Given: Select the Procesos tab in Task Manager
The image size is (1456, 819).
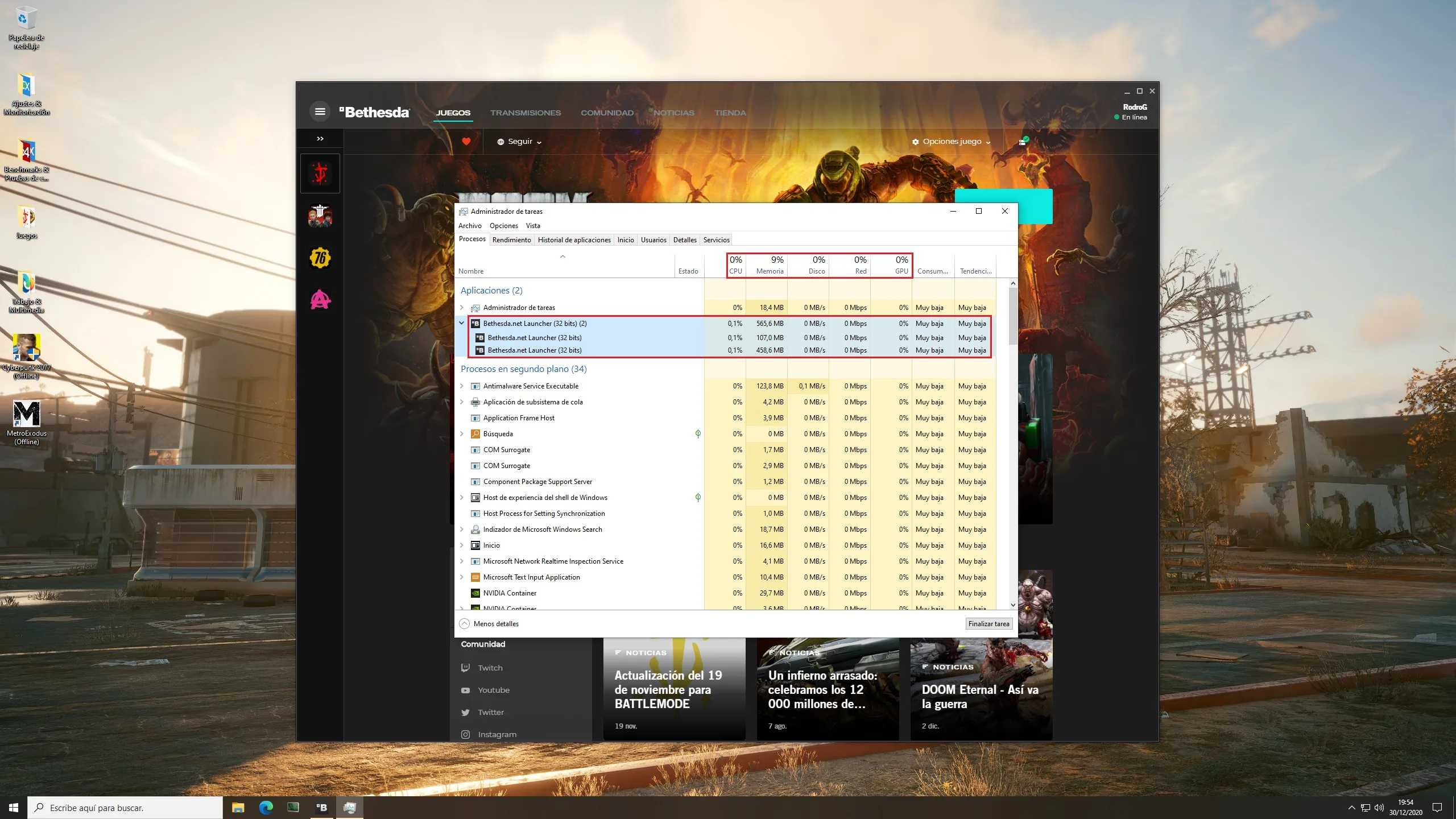Looking at the screenshot, I should tap(472, 240).
